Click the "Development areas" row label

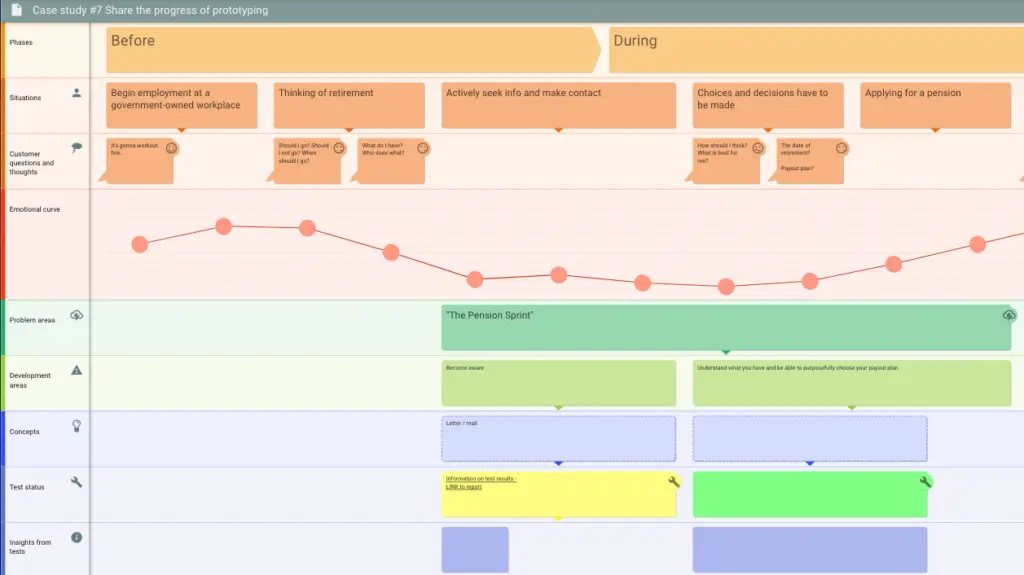[29, 380]
